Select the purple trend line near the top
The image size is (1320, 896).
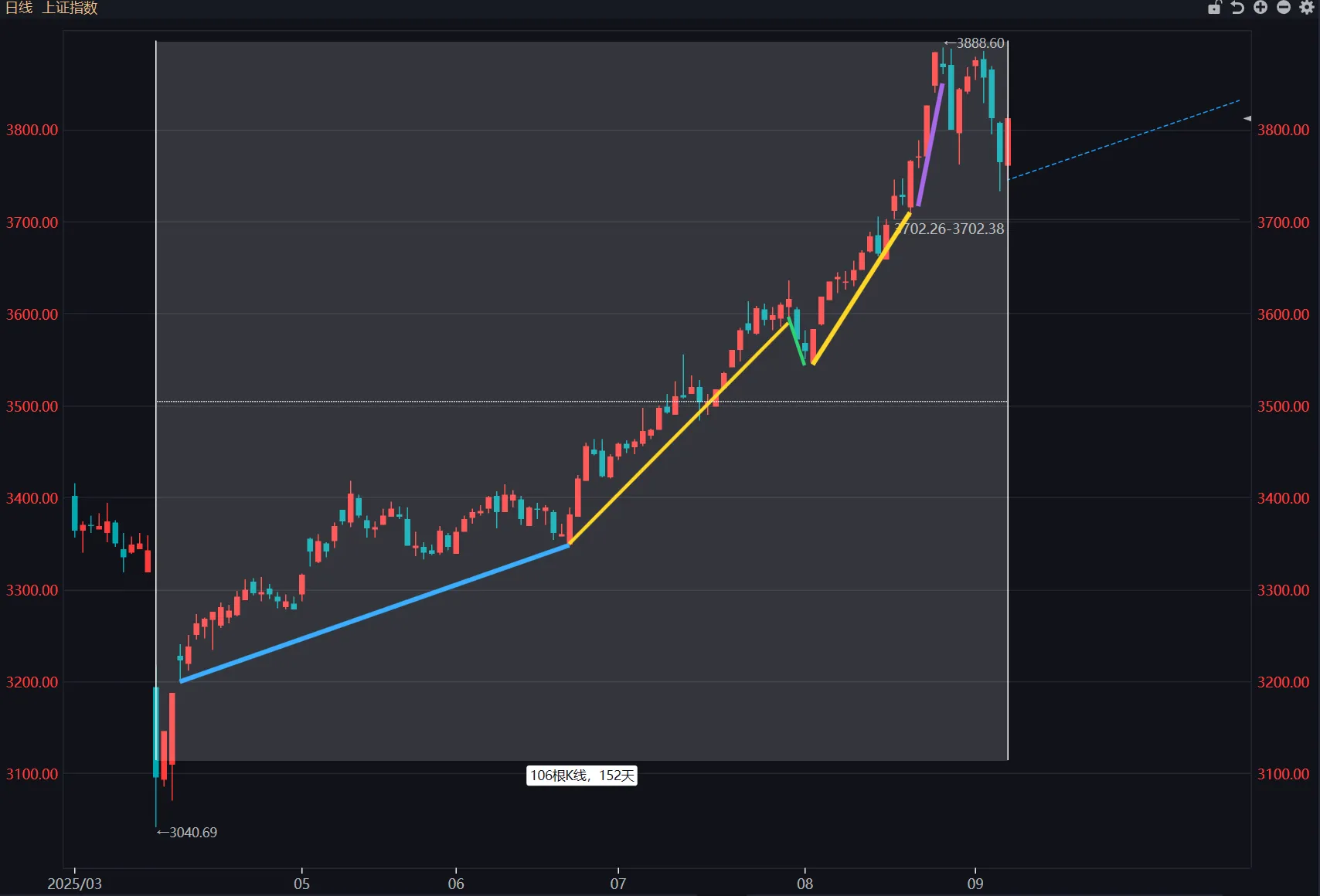click(930, 144)
